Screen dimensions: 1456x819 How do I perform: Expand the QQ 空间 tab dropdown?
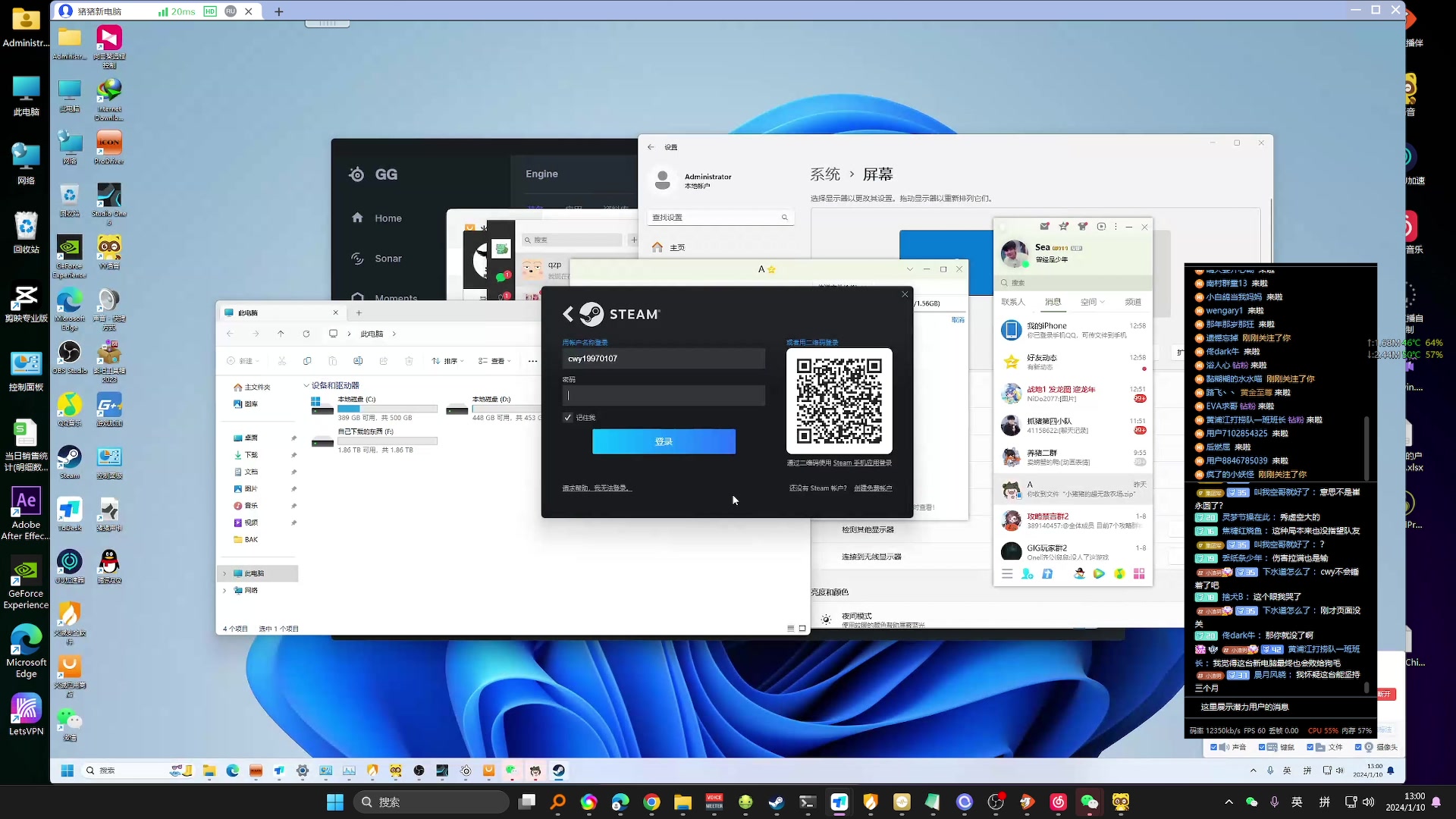1103,302
